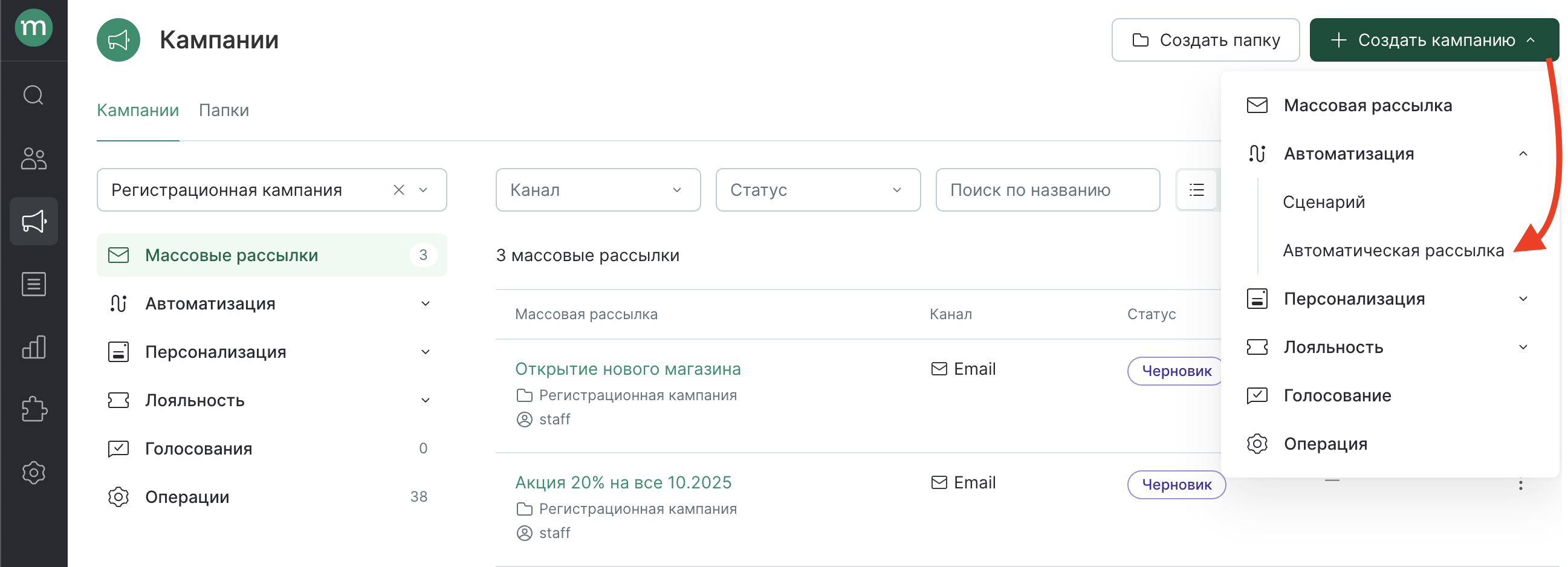The height and width of the screenshot is (567, 1568).
Task: Open the customers section in sidebar
Action: [33, 158]
